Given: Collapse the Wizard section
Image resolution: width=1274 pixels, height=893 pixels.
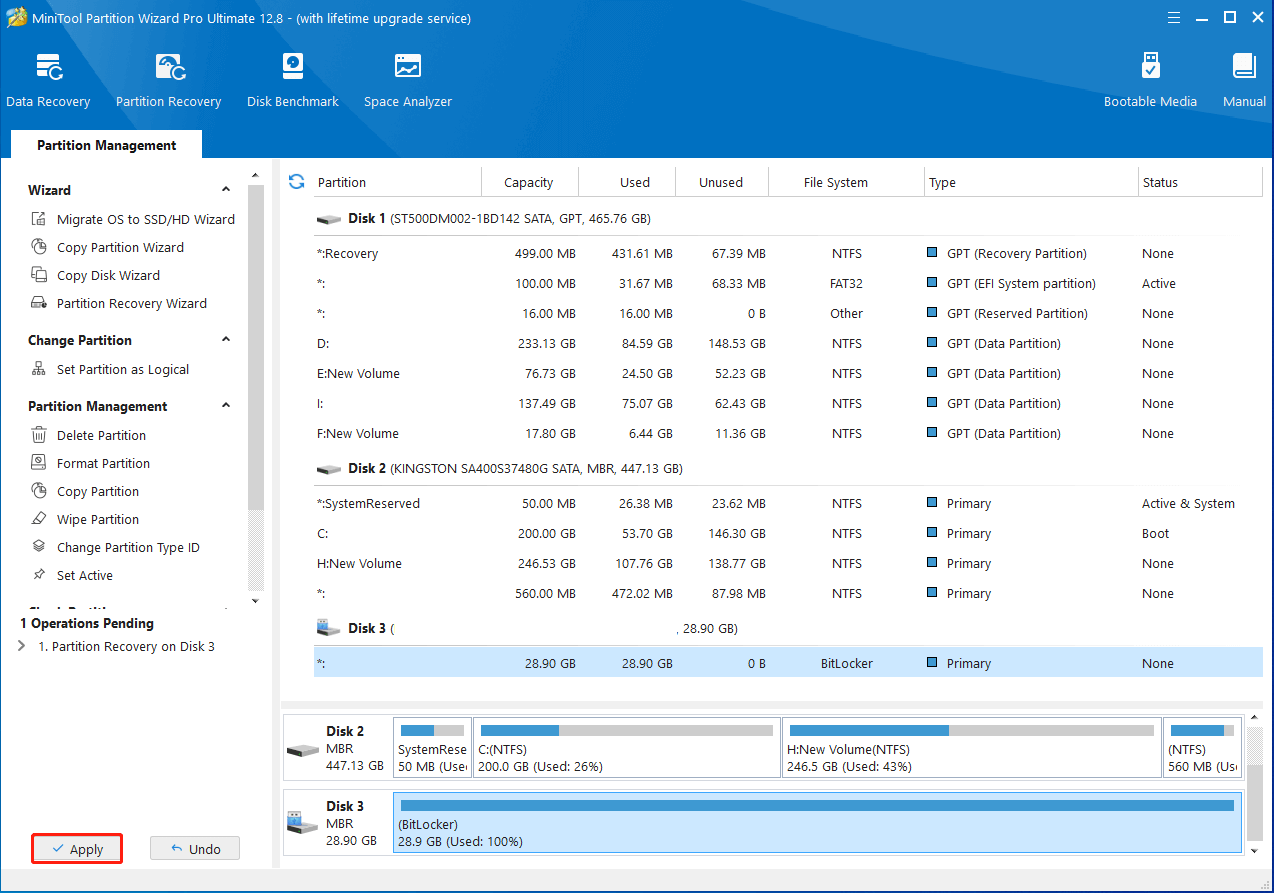Looking at the screenshot, I should [226, 190].
